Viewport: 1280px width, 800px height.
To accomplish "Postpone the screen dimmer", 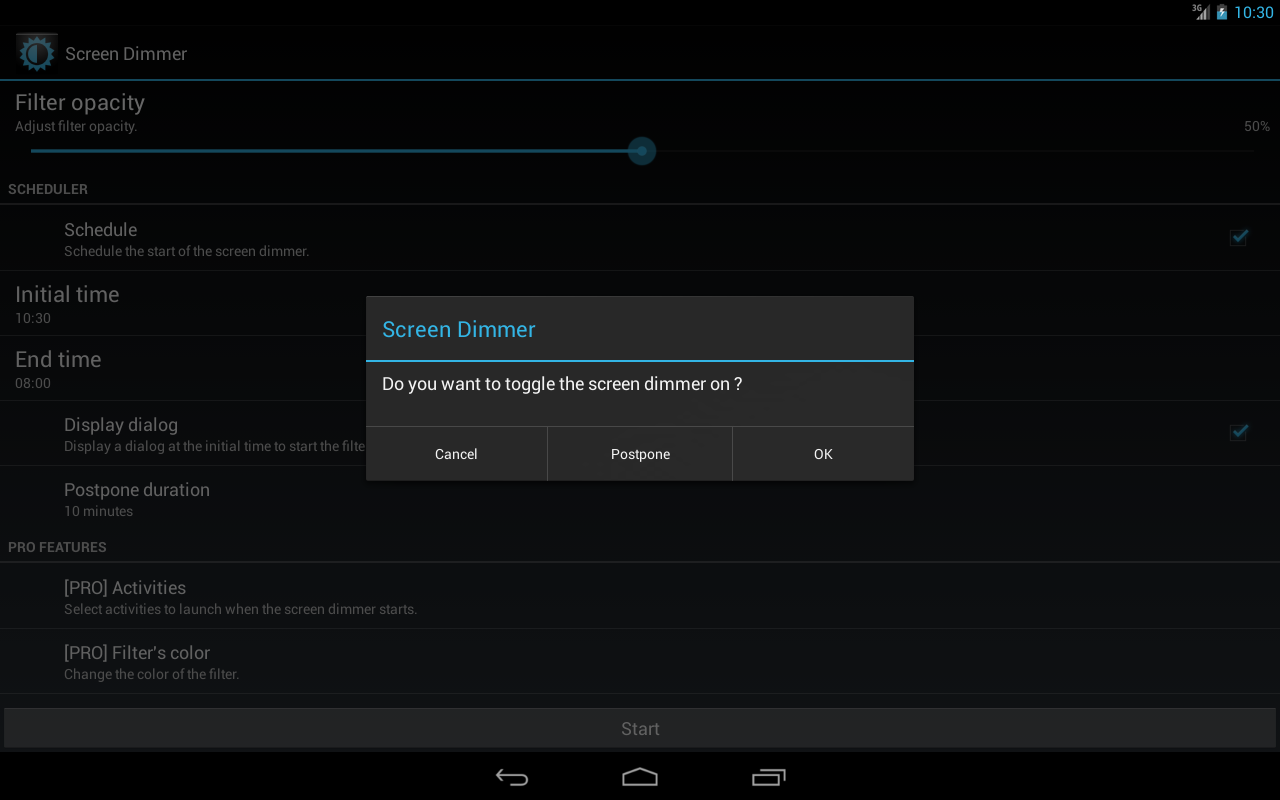I will [639, 453].
